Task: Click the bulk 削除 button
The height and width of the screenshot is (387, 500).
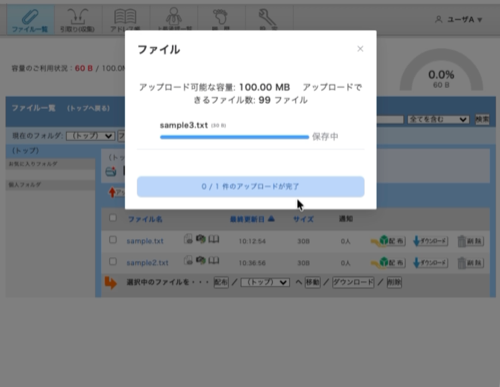Action: [394, 282]
